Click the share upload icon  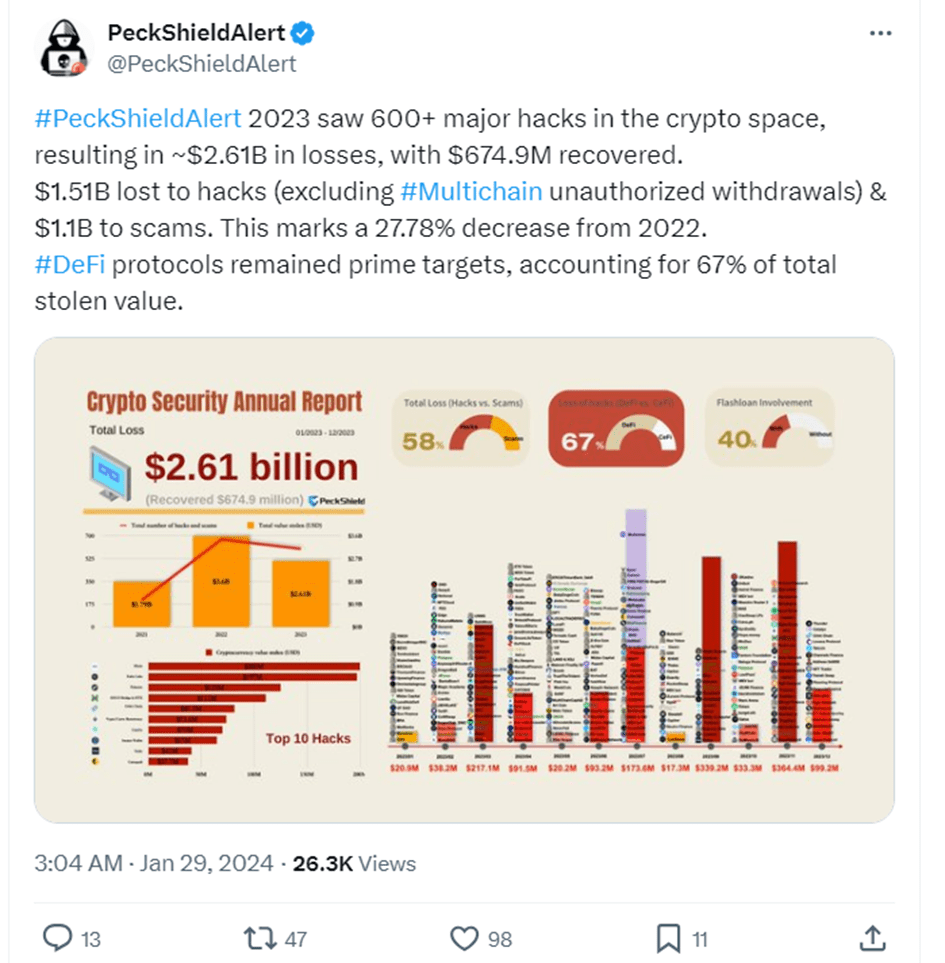(872, 938)
